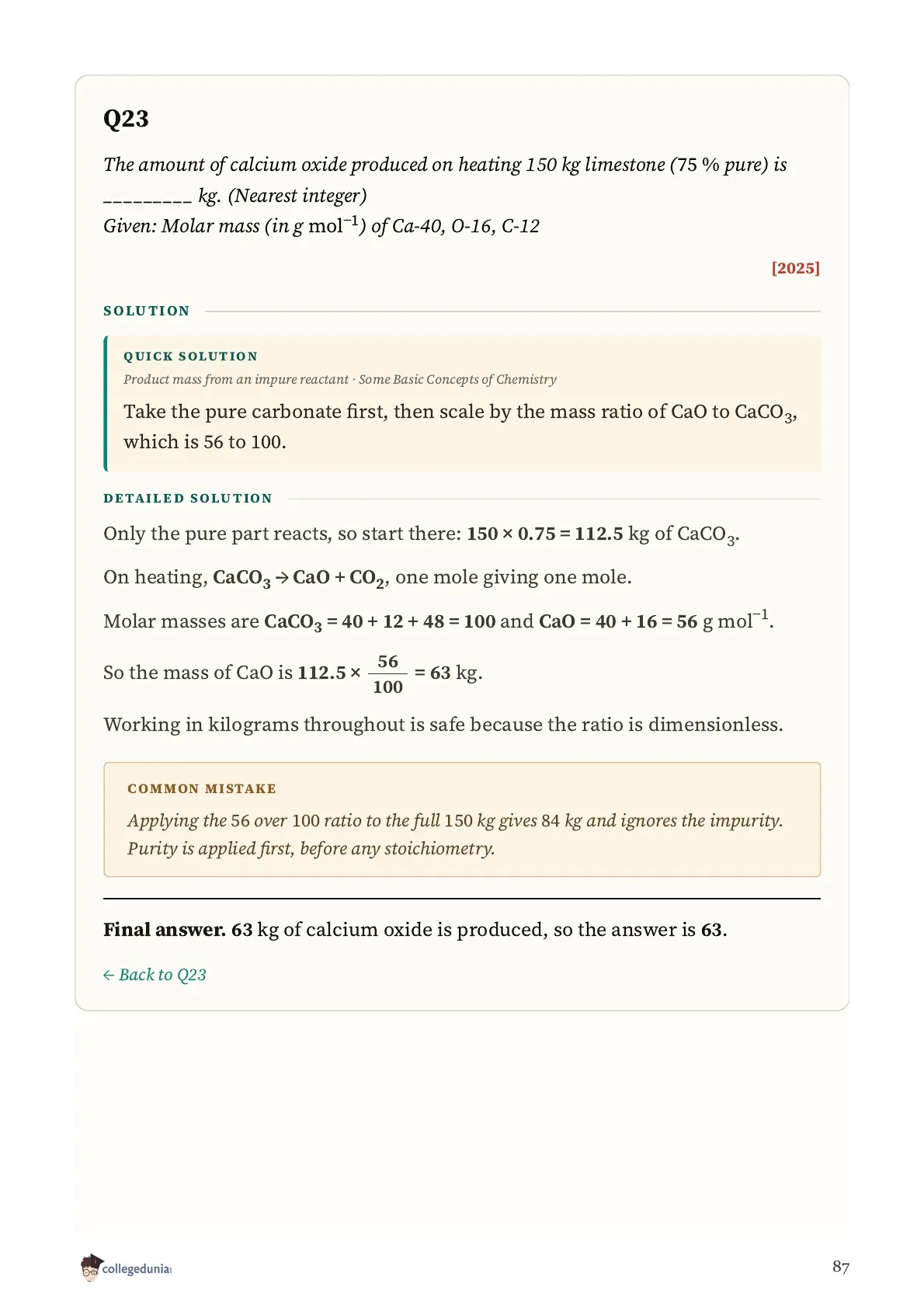Click the 56 over 100 fraction

(387, 673)
